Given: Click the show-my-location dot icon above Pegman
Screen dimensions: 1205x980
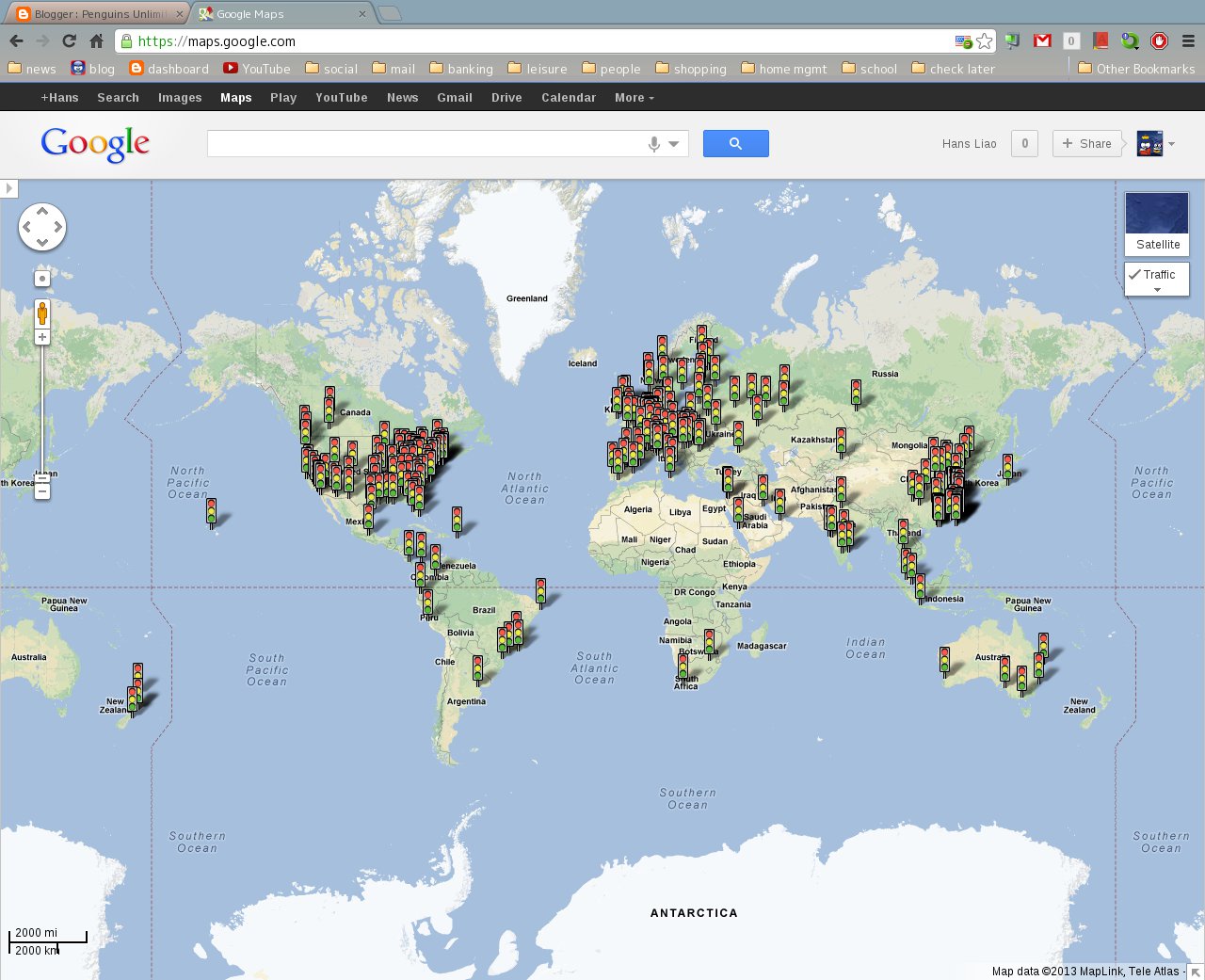Looking at the screenshot, I should (41, 278).
